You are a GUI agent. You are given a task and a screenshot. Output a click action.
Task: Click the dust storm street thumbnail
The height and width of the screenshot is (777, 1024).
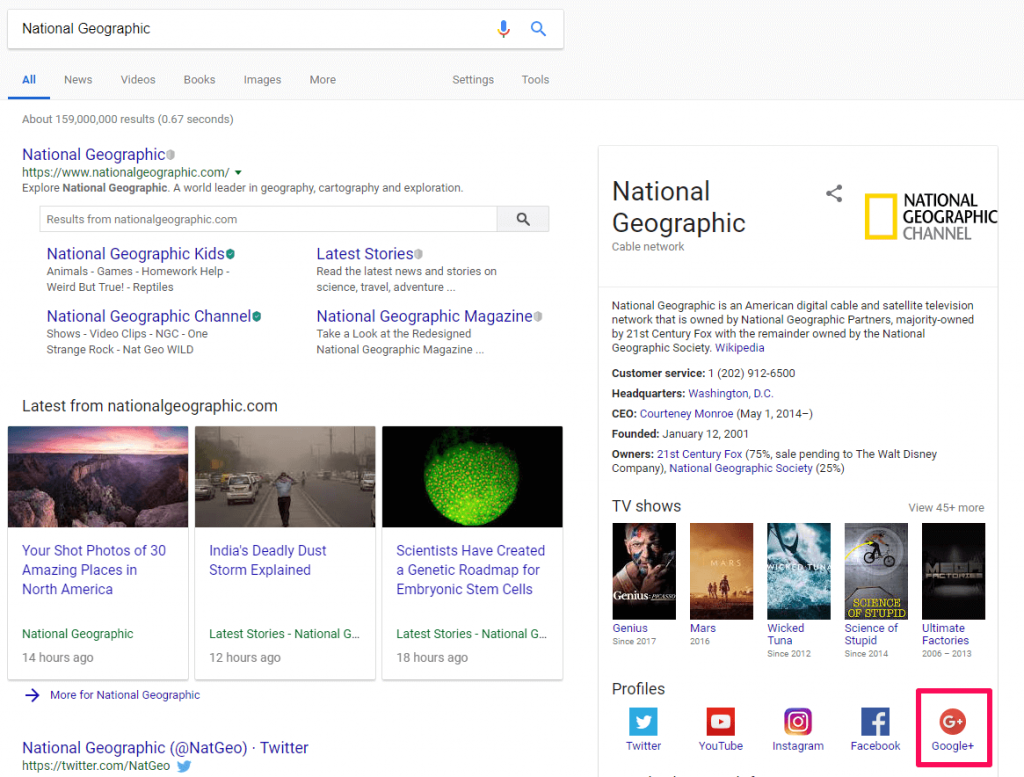(x=285, y=477)
